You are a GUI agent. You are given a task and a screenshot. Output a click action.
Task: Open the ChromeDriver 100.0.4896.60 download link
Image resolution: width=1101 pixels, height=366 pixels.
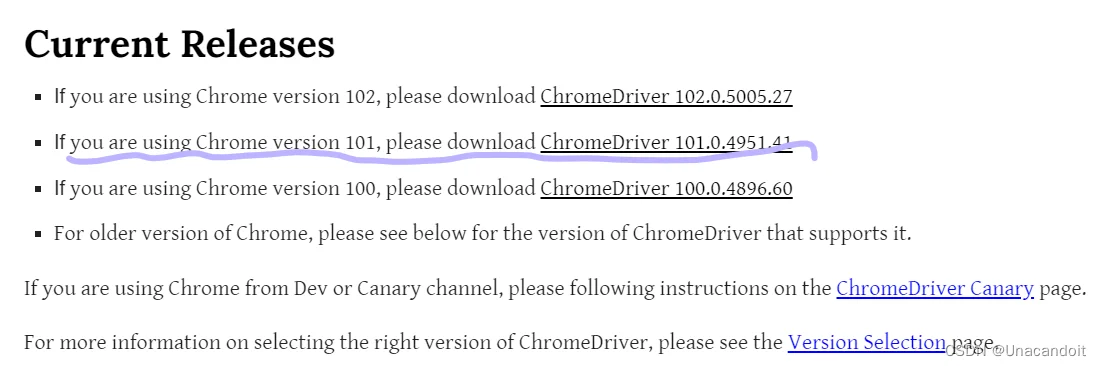tap(666, 188)
